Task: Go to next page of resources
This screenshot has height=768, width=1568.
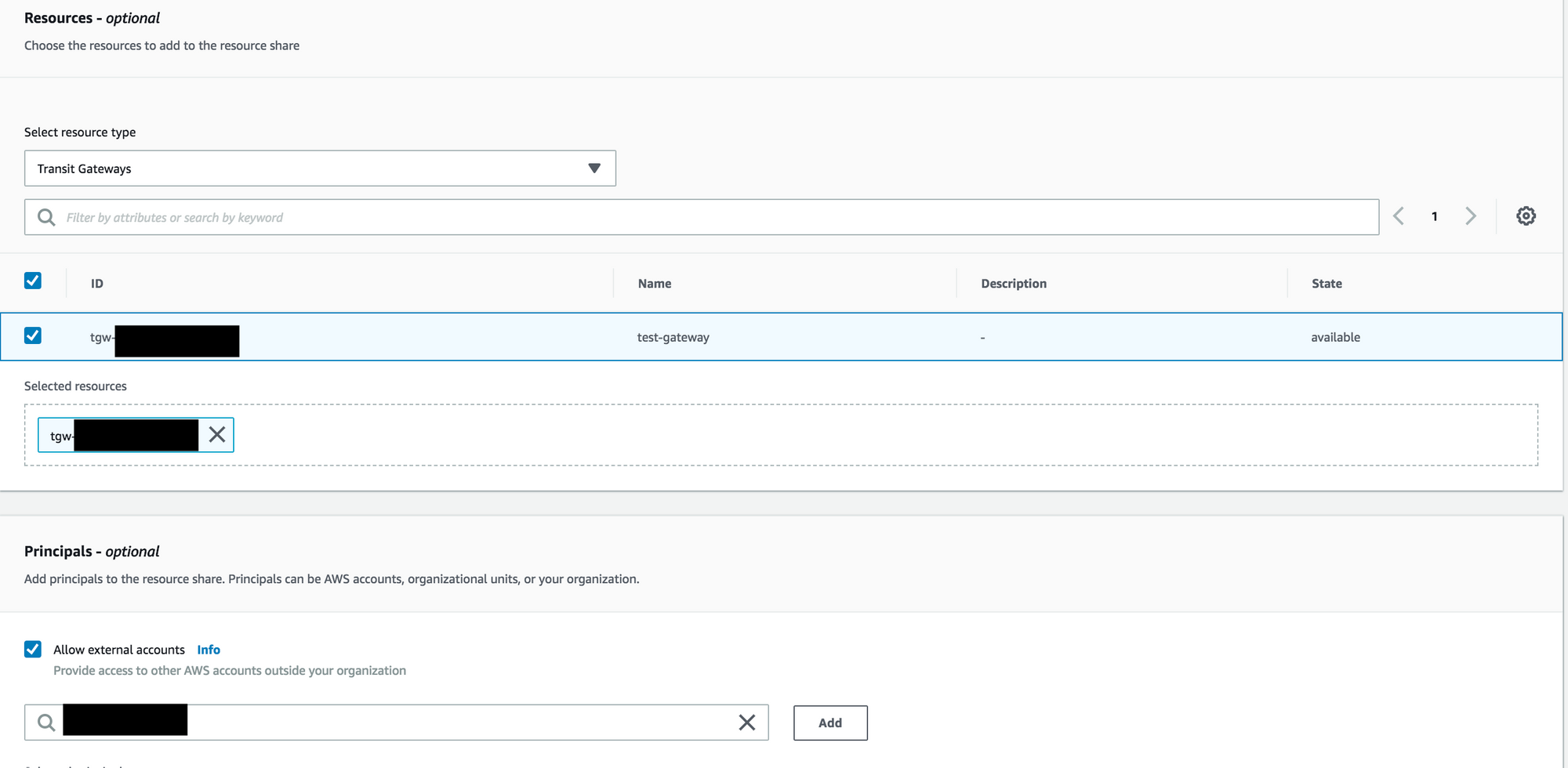Action: pyautogui.click(x=1471, y=216)
